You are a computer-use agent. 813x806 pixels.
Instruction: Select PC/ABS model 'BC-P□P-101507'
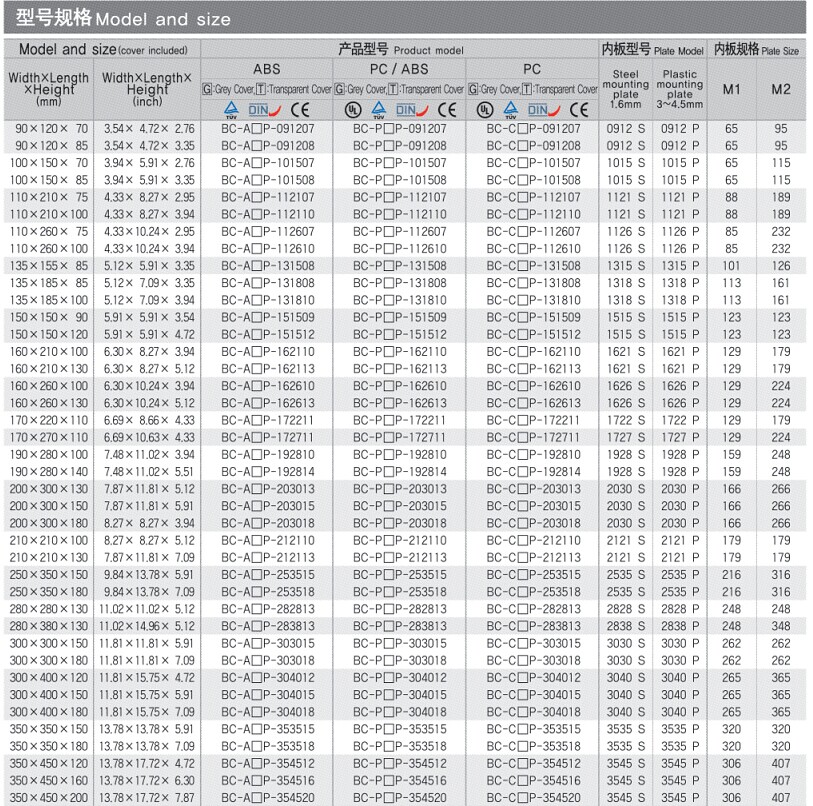pyautogui.click(x=399, y=163)
